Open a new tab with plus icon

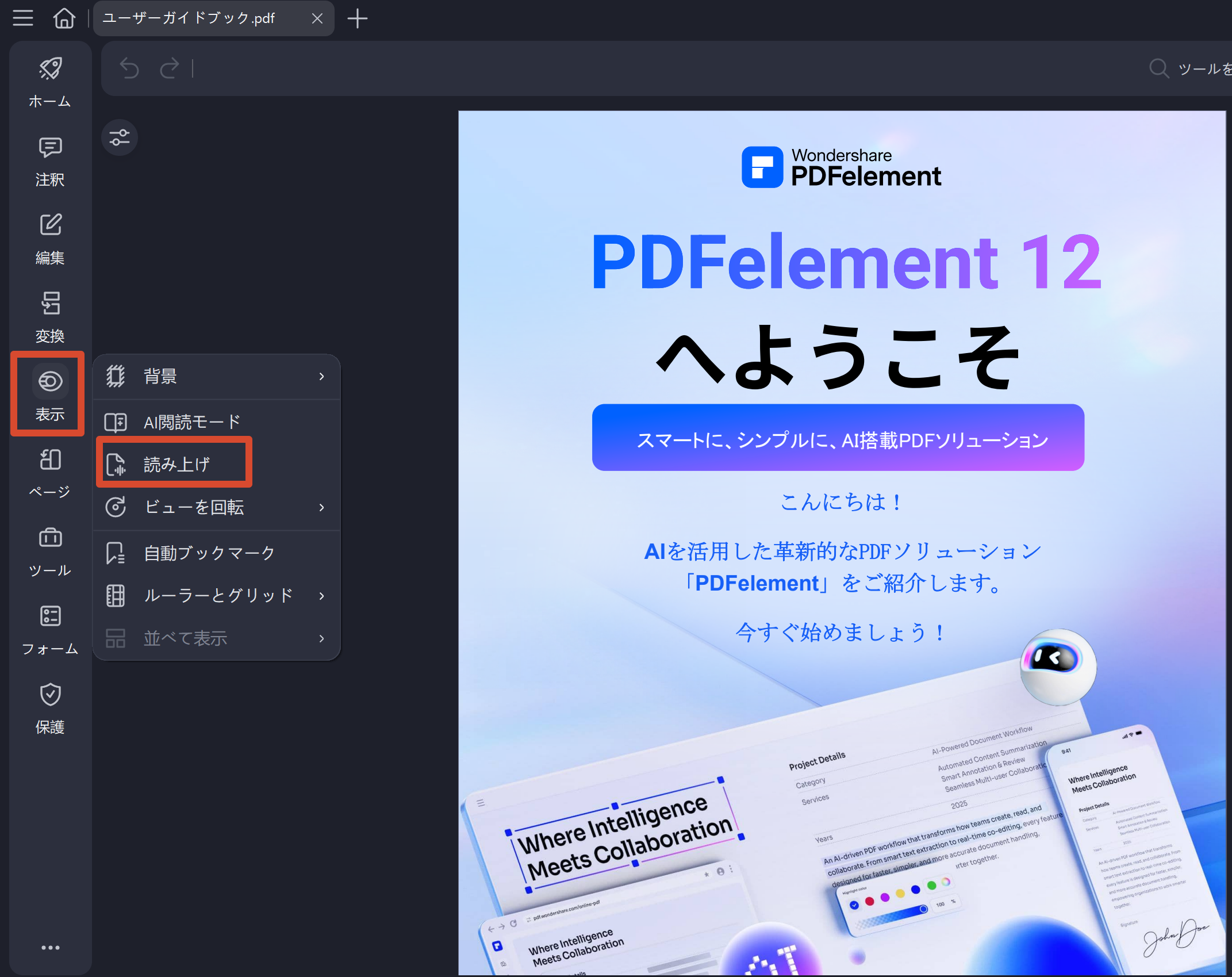coord(357,18)
